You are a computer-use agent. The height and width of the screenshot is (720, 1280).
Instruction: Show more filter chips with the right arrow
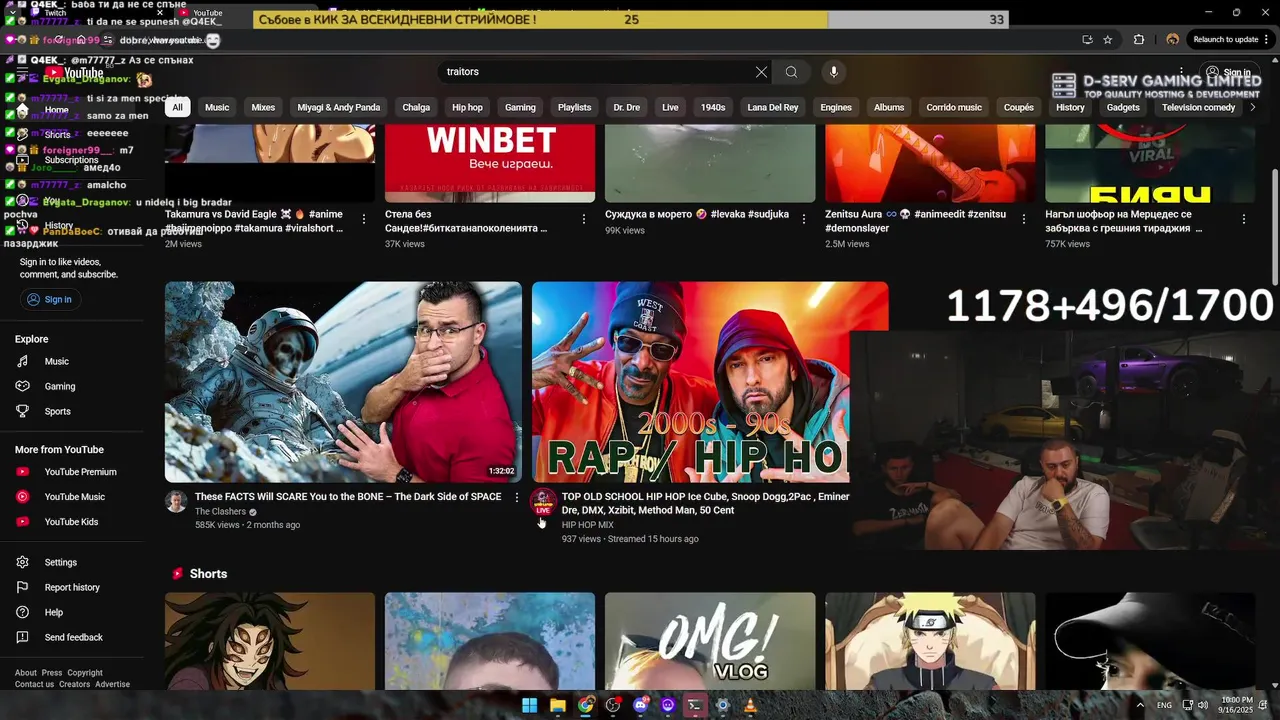pyautogui.click(x=1253, y=107)
